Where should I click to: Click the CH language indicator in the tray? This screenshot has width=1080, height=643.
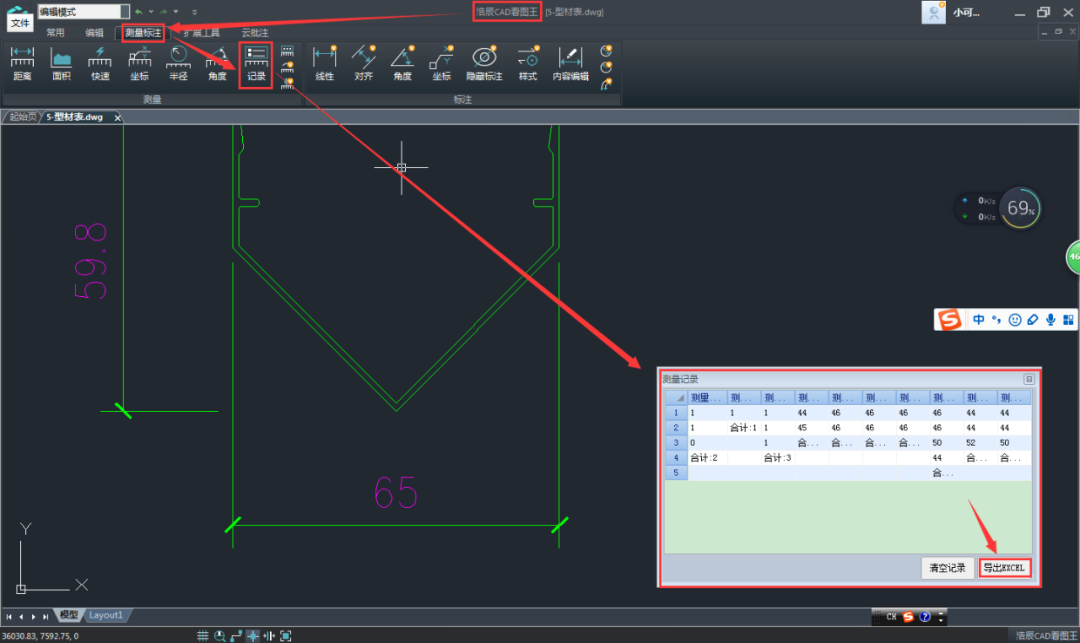click(891, 617)
